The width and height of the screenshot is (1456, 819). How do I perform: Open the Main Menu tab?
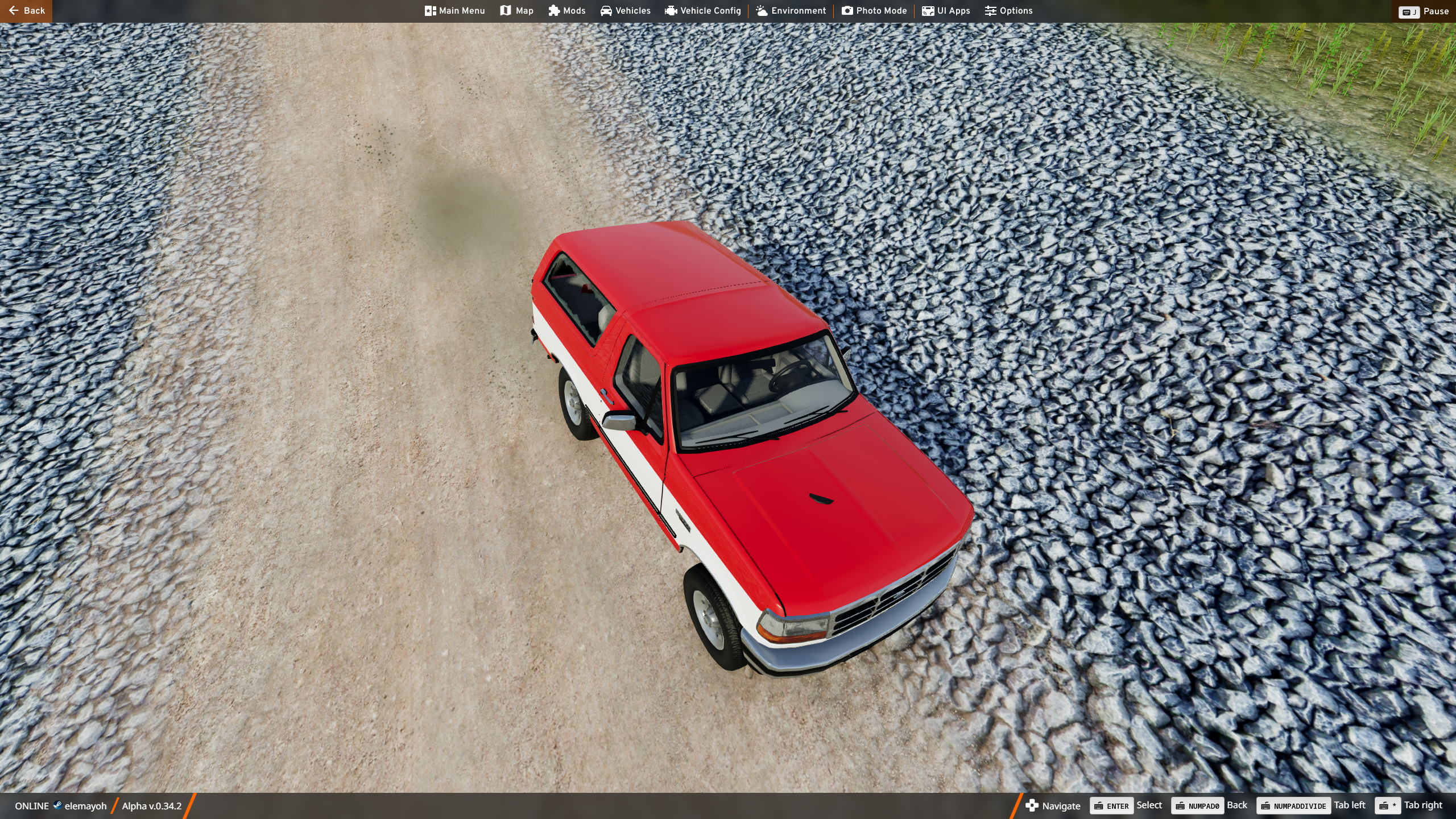(454, 11)
